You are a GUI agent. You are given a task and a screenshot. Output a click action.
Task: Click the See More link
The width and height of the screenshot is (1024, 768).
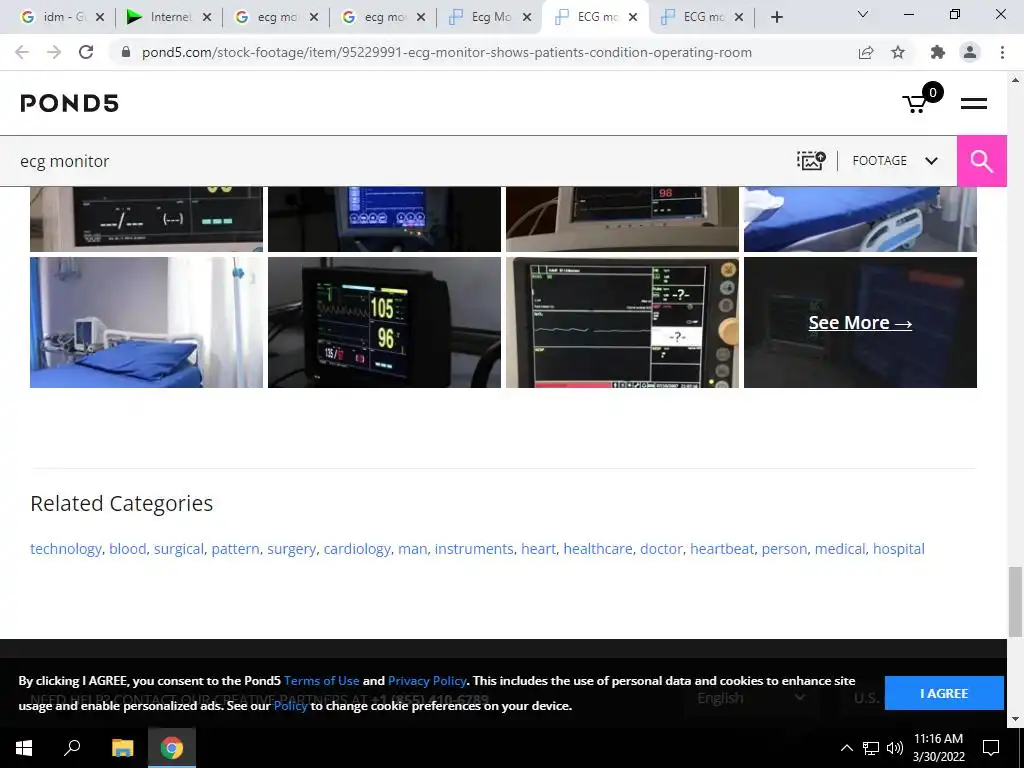click(860, 323)
